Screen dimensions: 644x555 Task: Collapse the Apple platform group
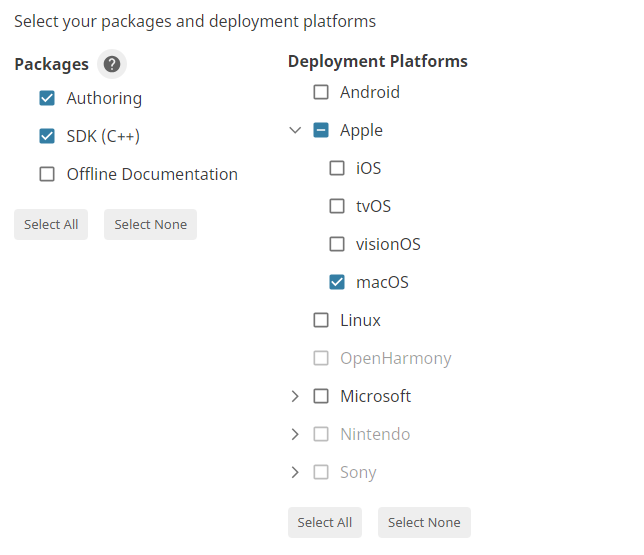coord(295,130)
